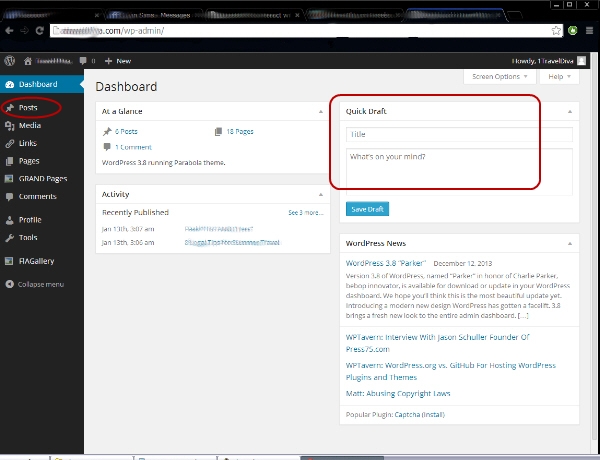Image resolution: width=600 pixels, height=460 pixels.
Task: Switch to the Messages browser tab
Action: click(153, 15)
